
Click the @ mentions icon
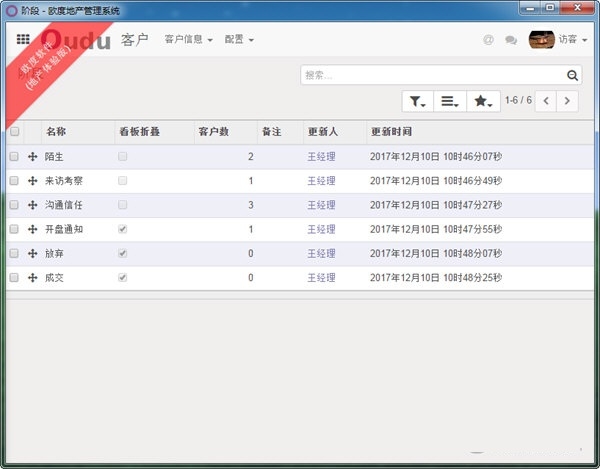[488, 40]
